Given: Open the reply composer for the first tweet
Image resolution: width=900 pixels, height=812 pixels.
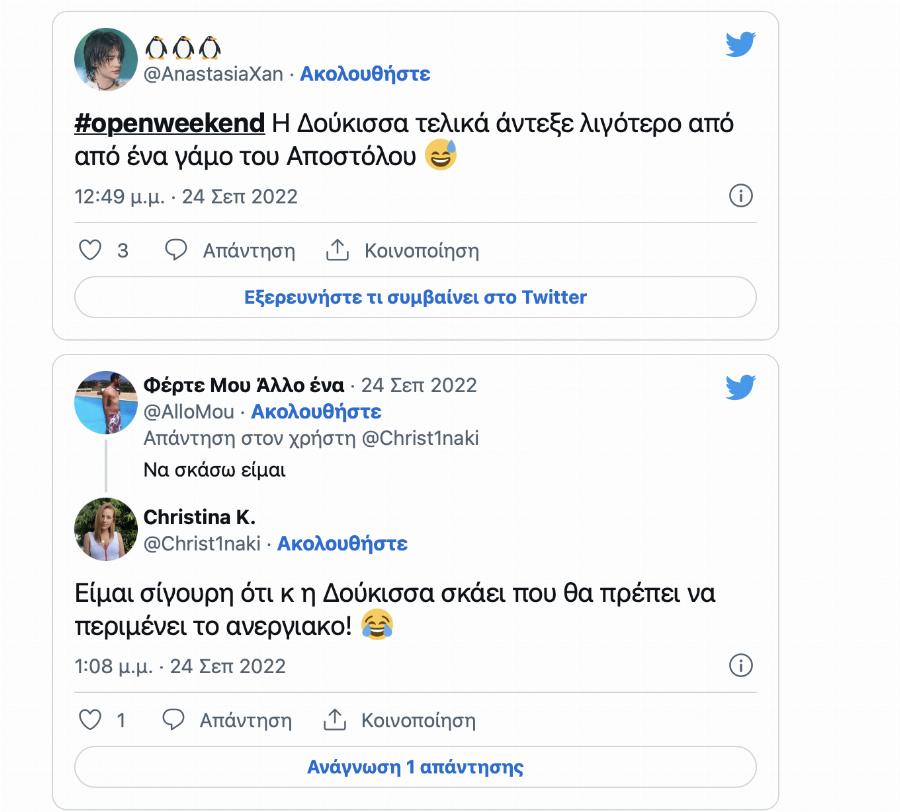Looking at the screenshot, I should 178,251.
